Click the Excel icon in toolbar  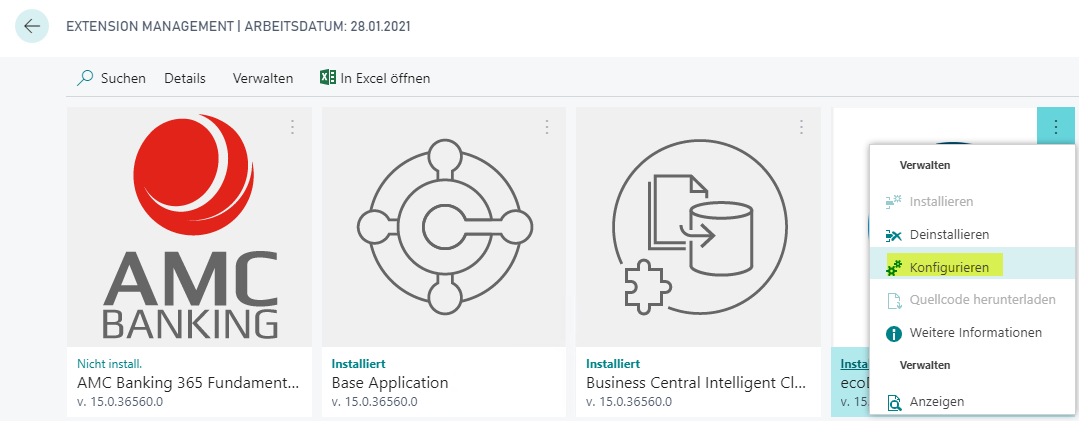click(328, 77)
